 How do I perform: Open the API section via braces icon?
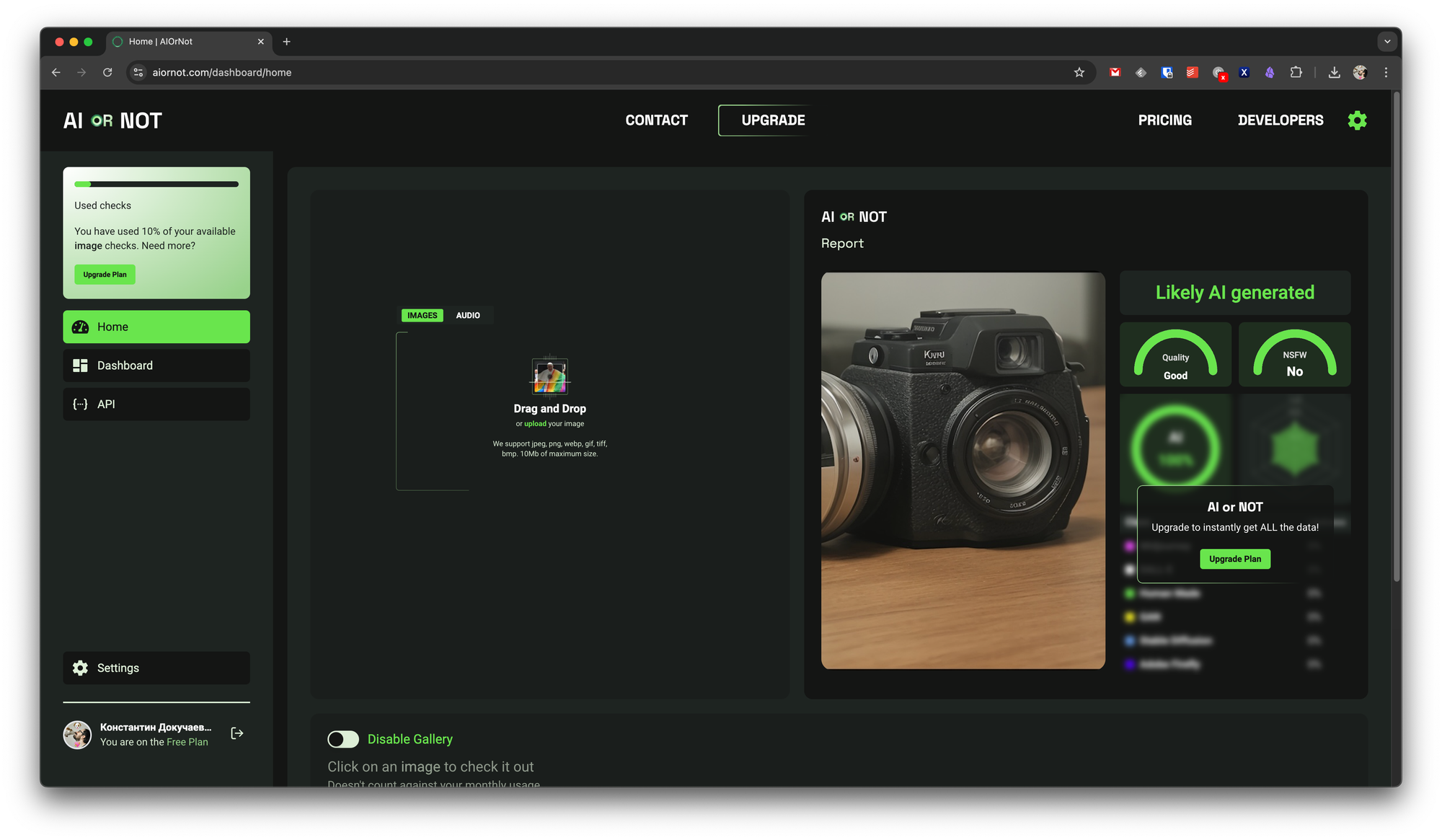pos(80,404)
